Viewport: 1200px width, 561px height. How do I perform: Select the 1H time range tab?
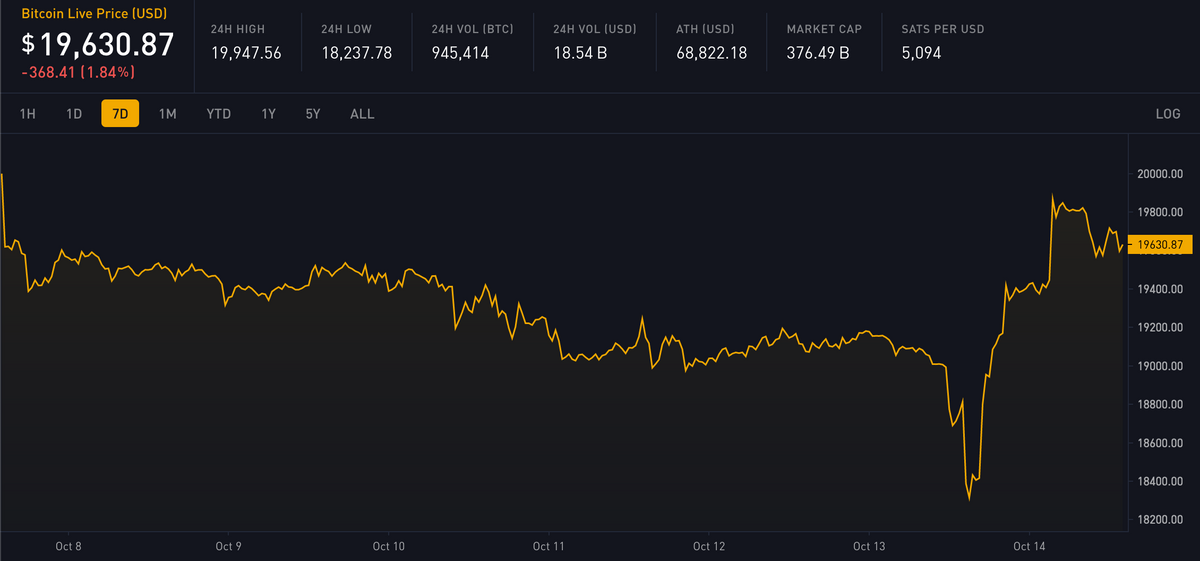28,114
